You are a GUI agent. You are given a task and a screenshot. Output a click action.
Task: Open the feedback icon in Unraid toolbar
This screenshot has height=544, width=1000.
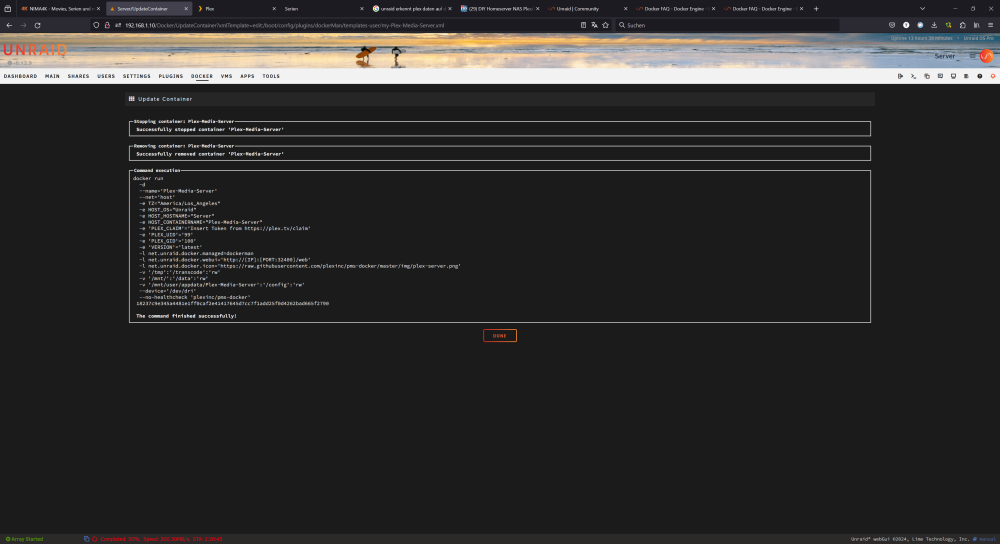(x=940, y=76)
